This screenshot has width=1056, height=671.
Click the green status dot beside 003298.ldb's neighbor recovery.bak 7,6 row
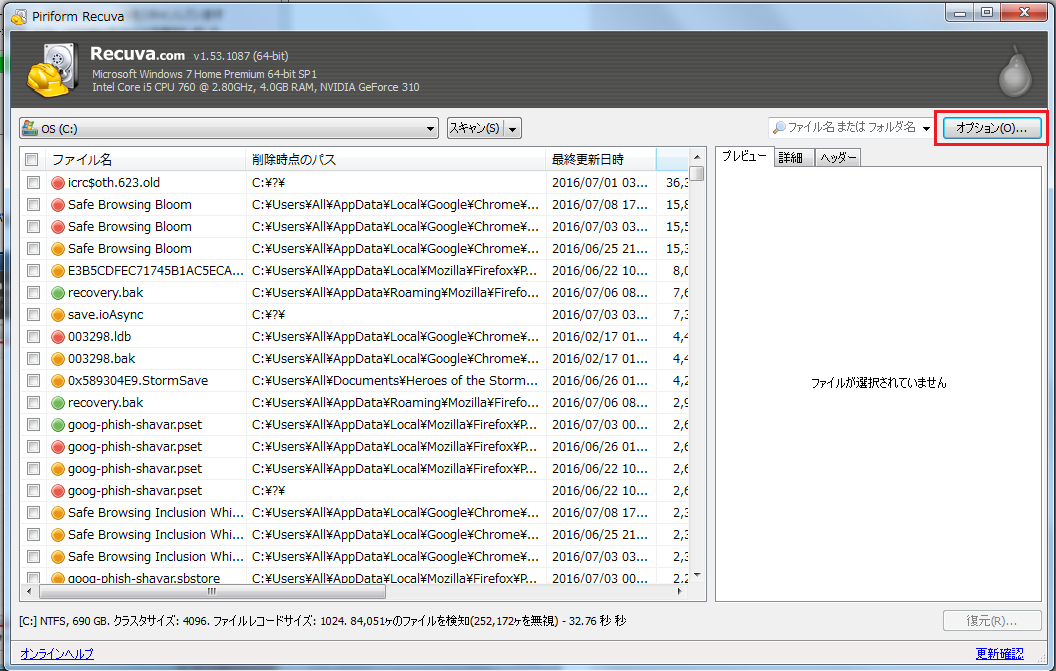58,292
